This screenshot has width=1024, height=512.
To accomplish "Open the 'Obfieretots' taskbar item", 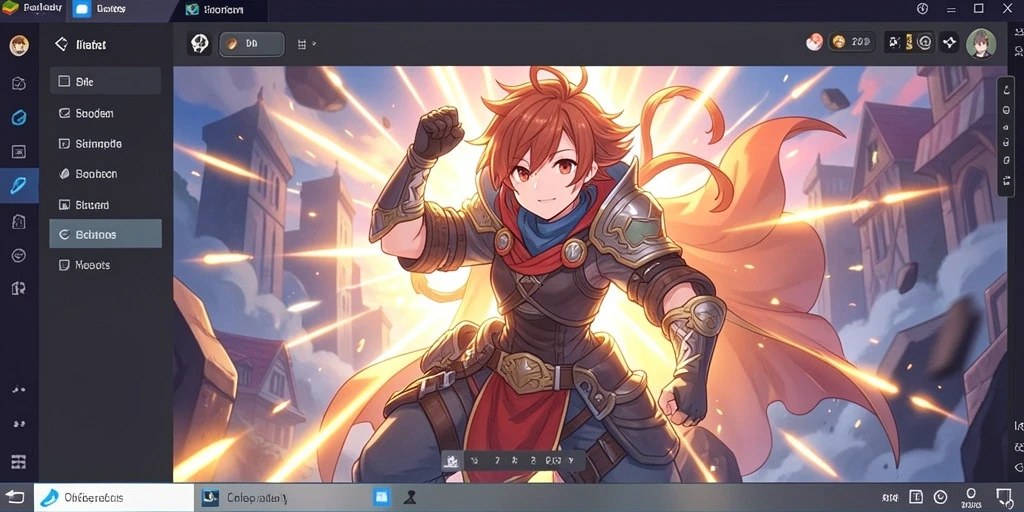I will click(x=114, y=498).
